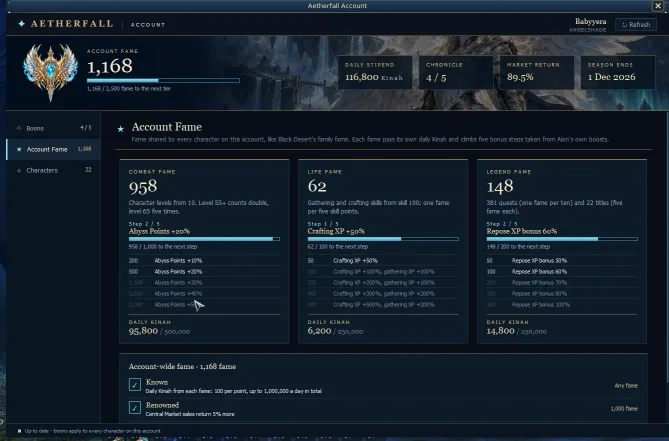669x441 pixels.
Task: Click the 50 Crafting XP +50% row
Action: click(x=383, y=261)
